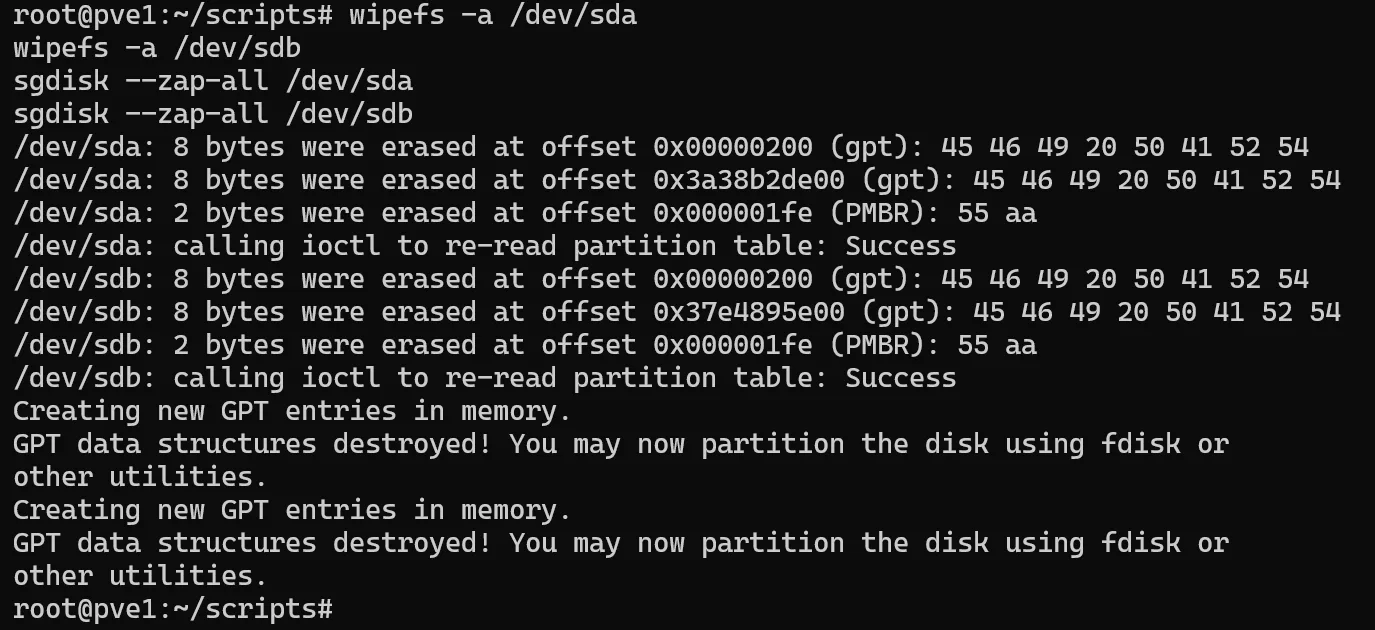This screenshot has height=630, width=1375.
Task: Click the first 'other utilities.' line
Action: tap(141, 478)
